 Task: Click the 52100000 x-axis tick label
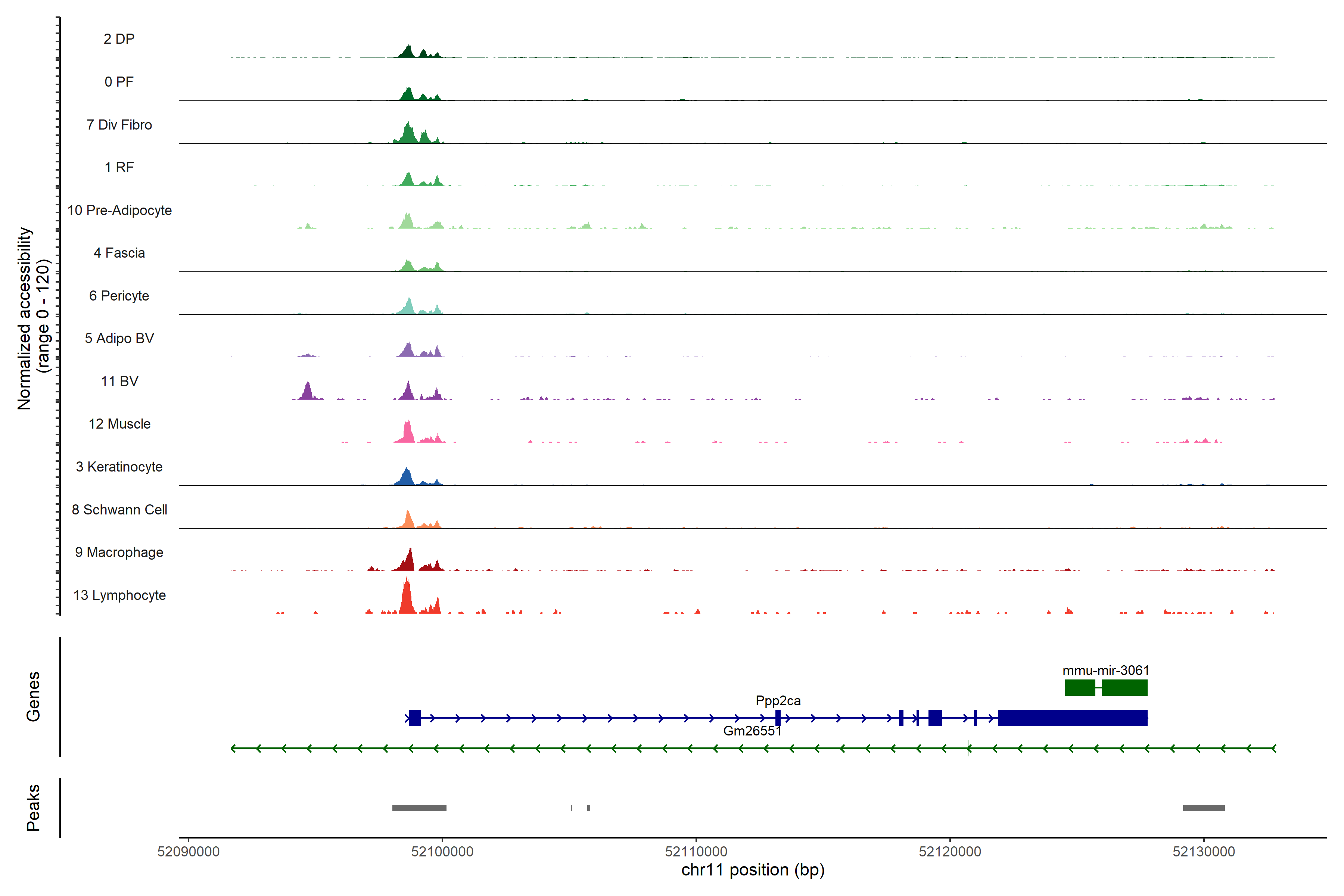442,852
